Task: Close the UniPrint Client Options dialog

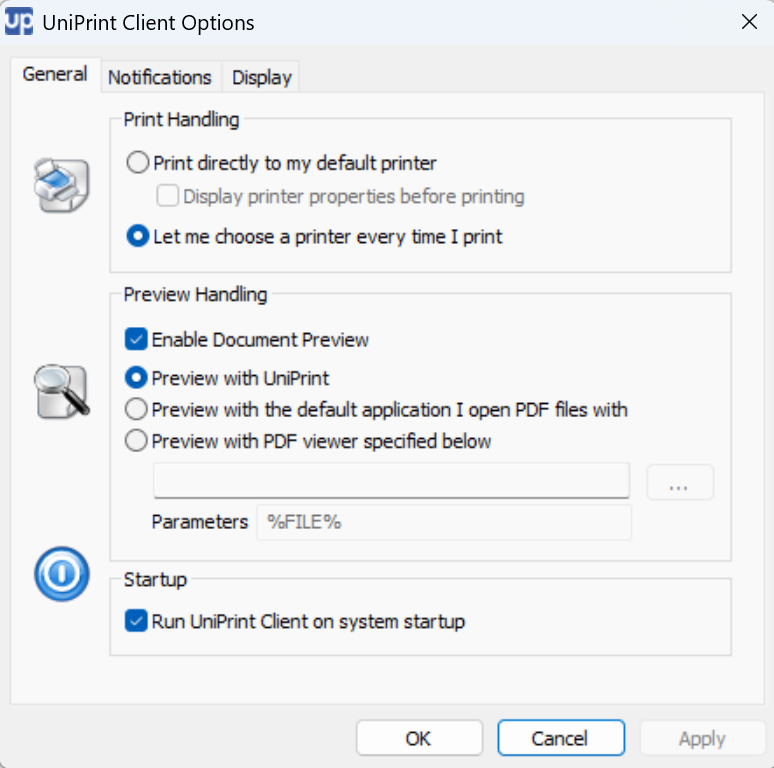Action: [x=749, y=22]
